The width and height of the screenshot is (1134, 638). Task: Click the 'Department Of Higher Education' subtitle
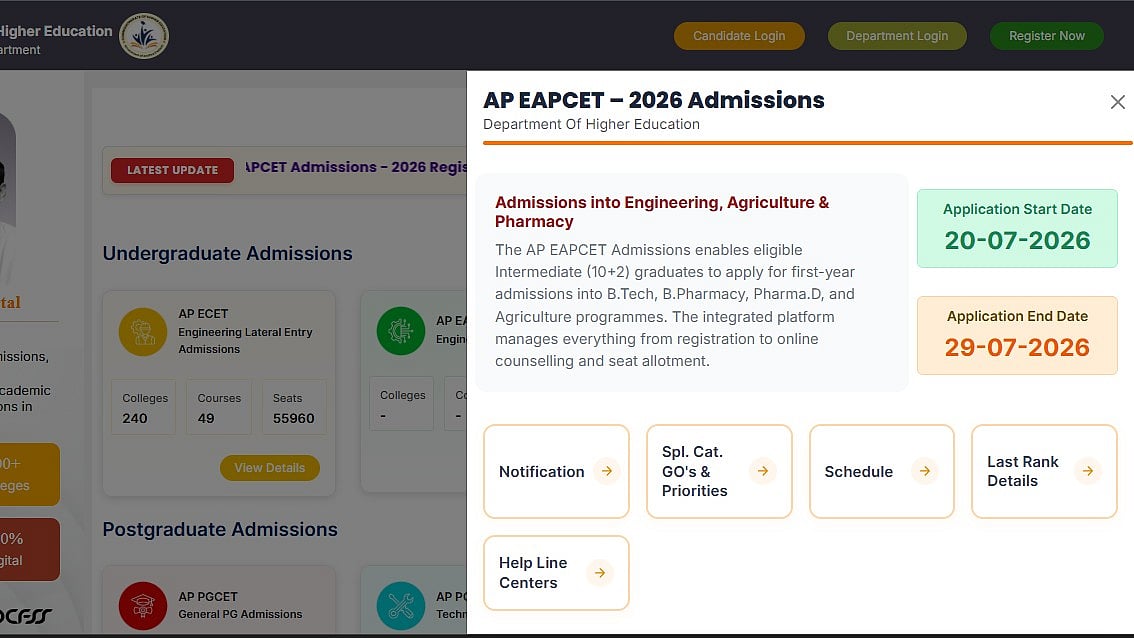[592, 124]
